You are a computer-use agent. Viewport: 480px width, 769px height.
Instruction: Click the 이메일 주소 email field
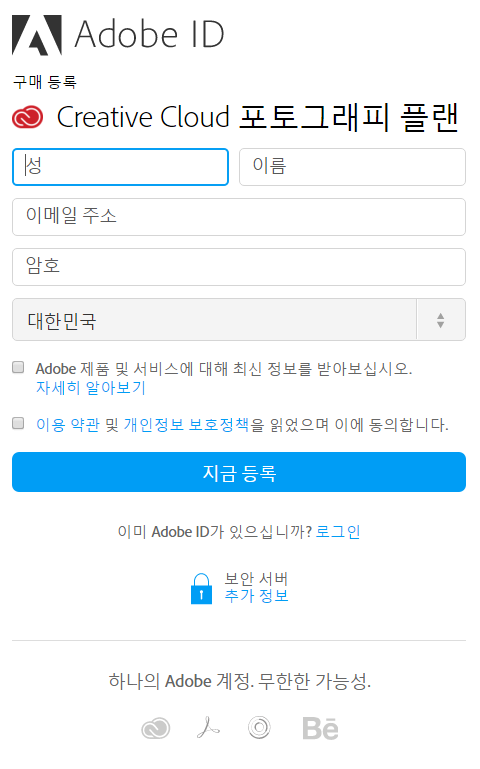pos(239,217)
